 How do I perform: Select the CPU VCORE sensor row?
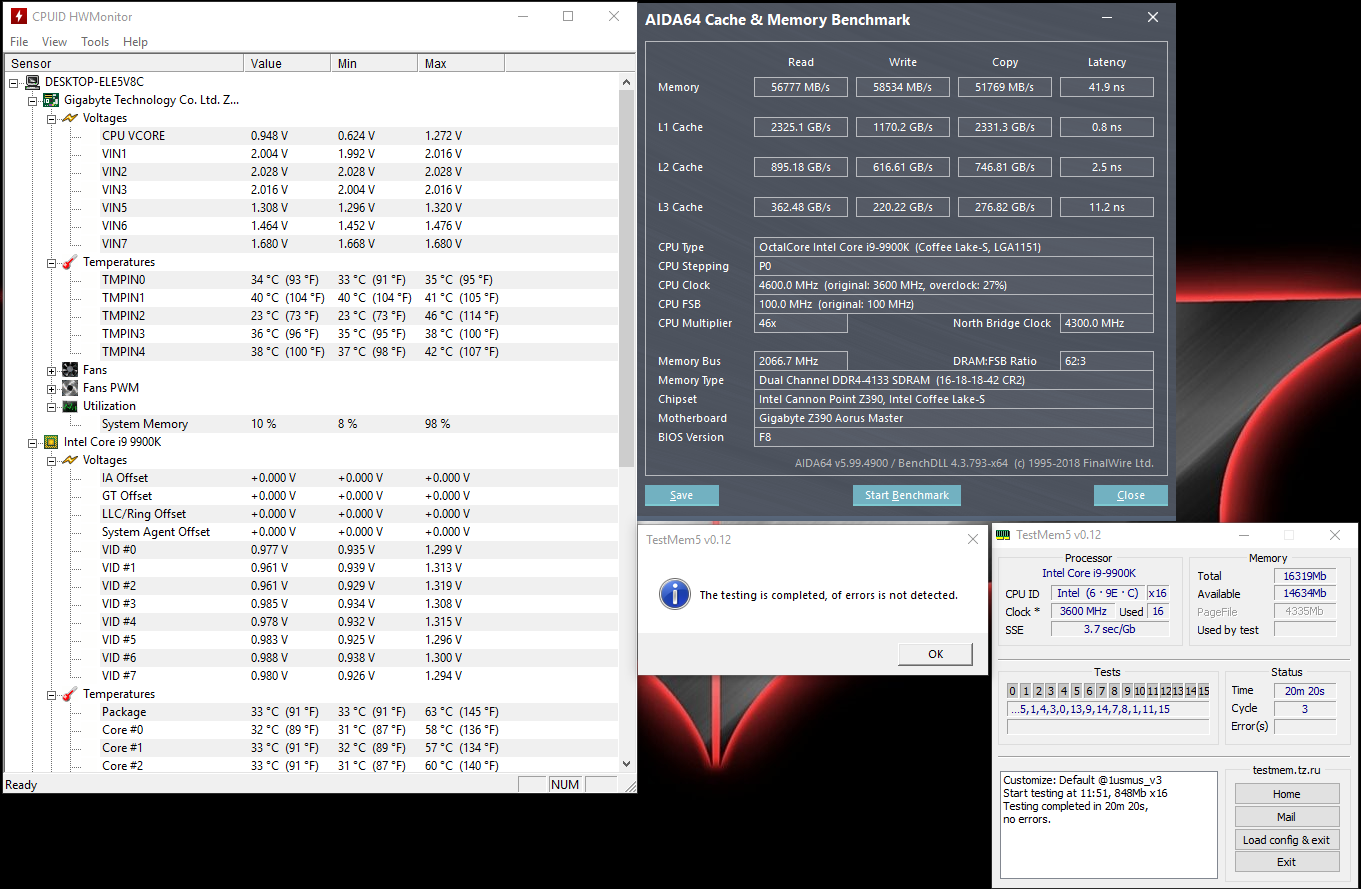coord(312,136)
